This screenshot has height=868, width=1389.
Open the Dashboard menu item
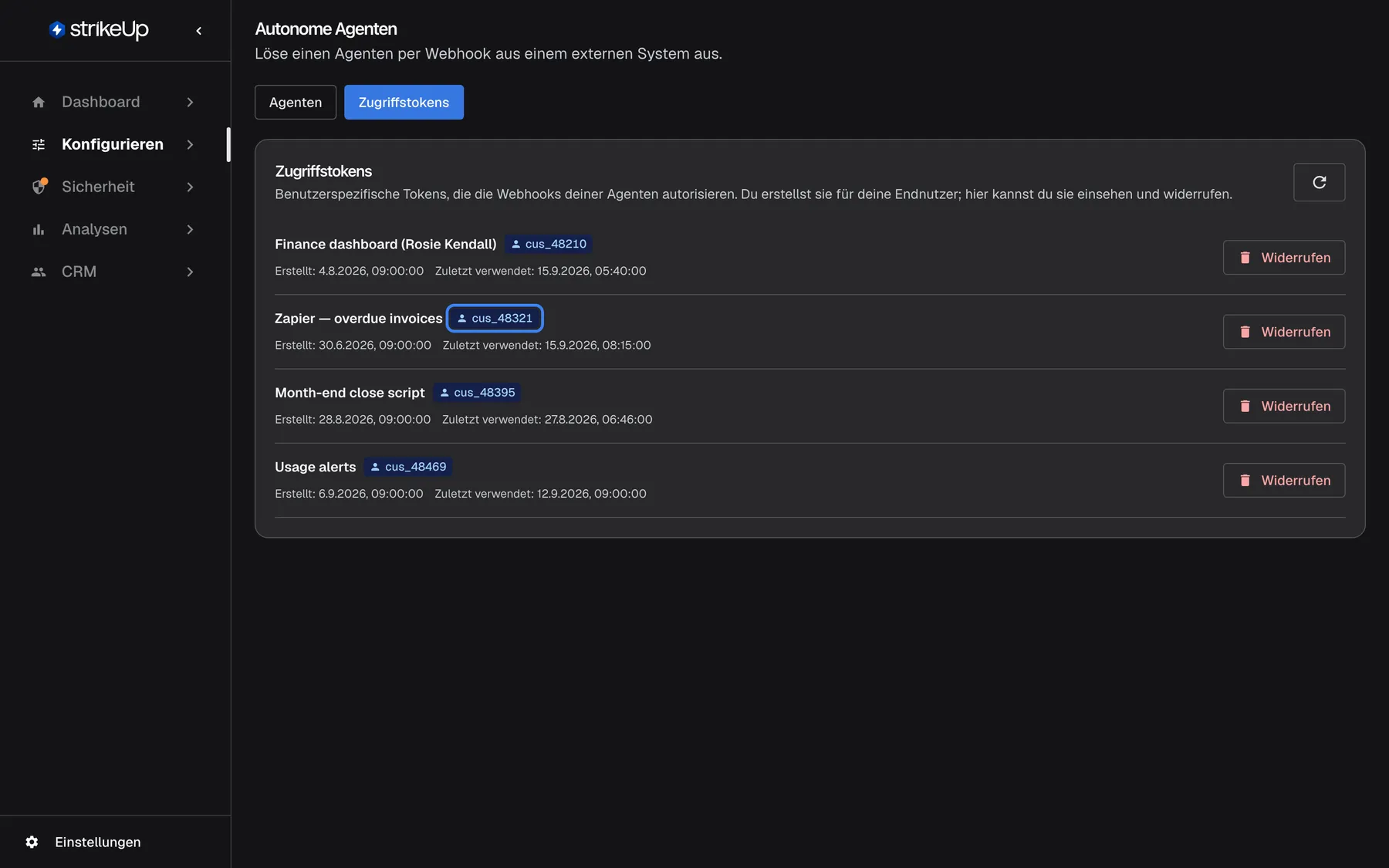(x=114, y=102)
